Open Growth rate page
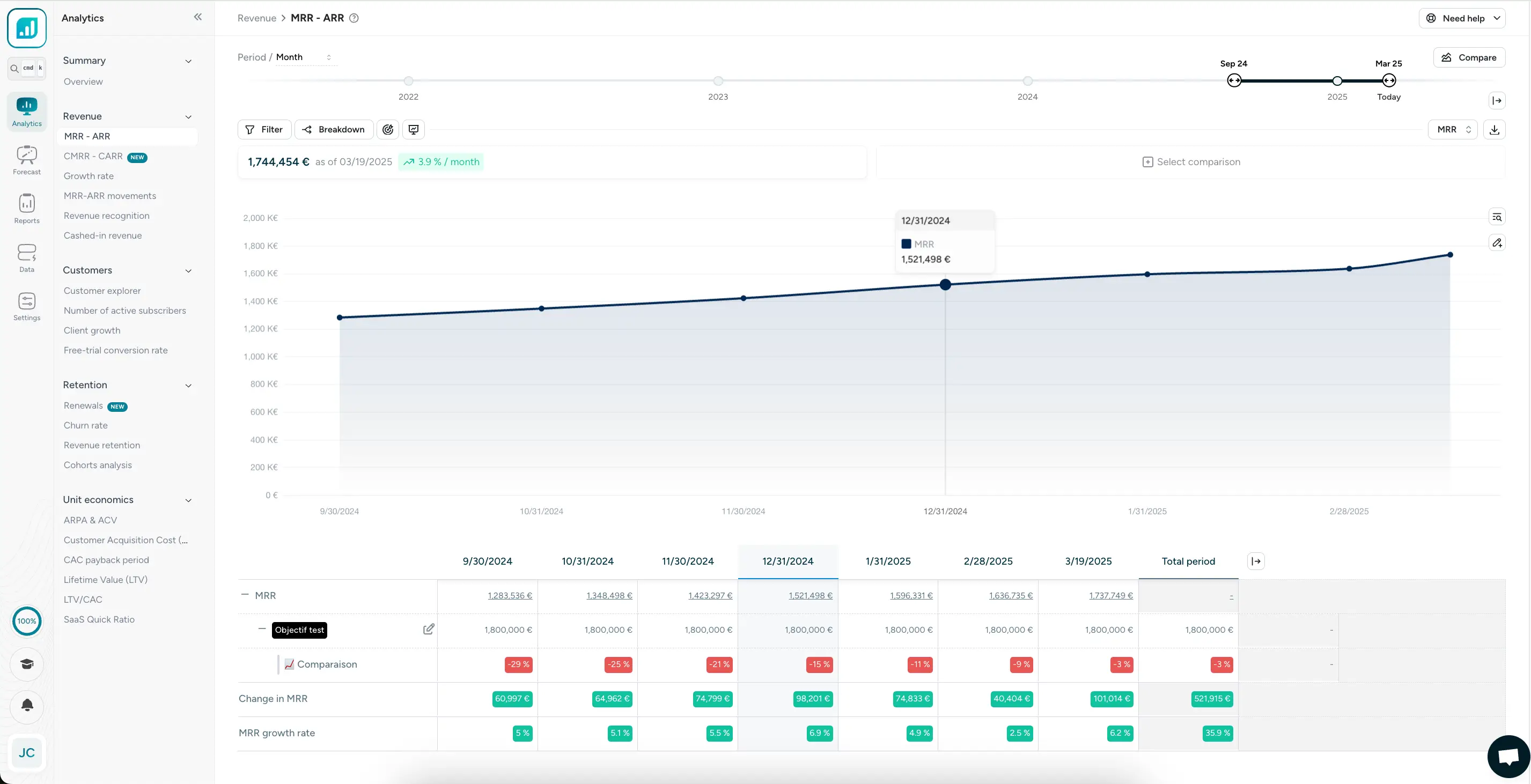This screenshot has width=1531, height=784. [89, 176]
